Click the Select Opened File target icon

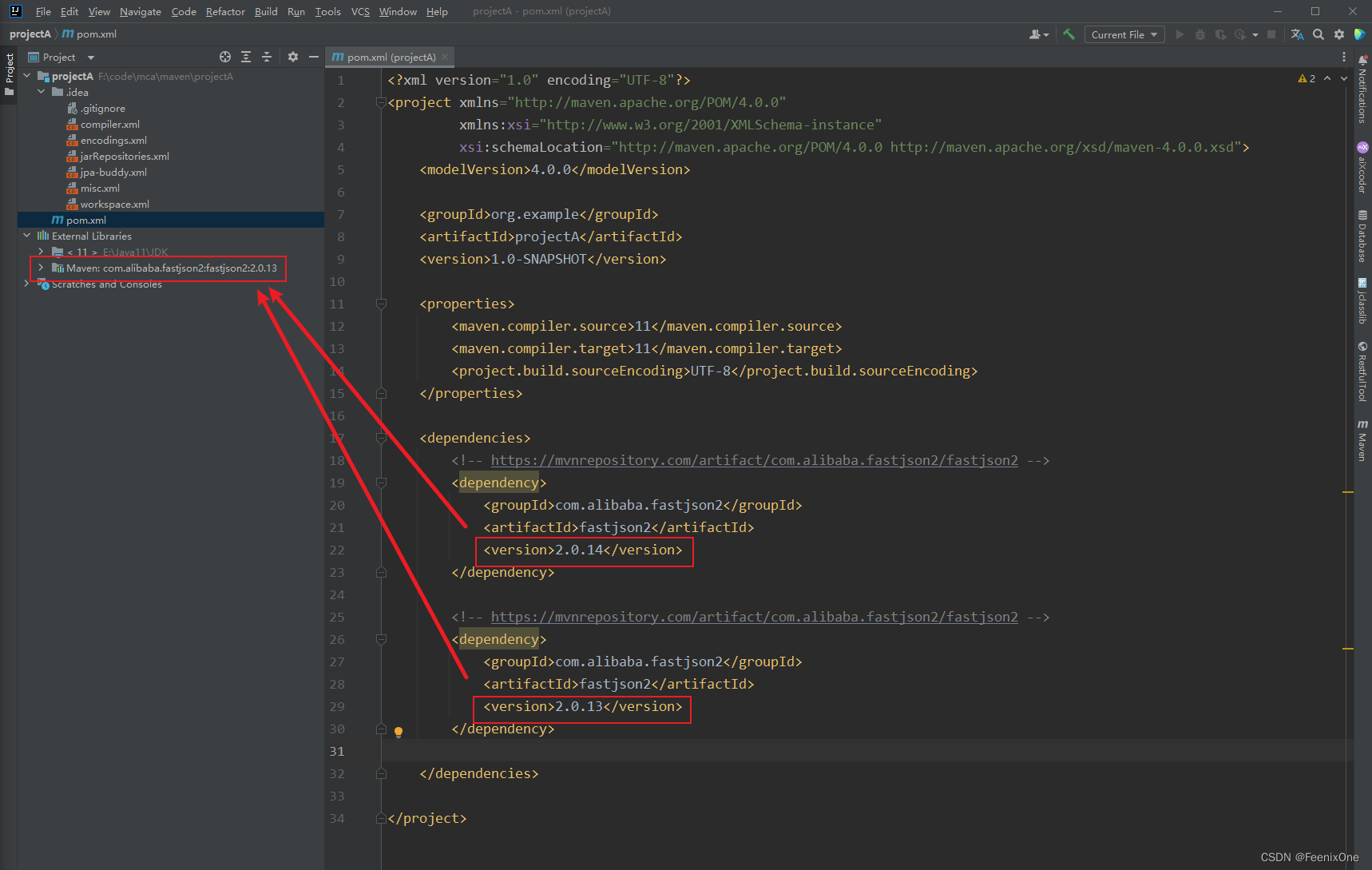225,57
